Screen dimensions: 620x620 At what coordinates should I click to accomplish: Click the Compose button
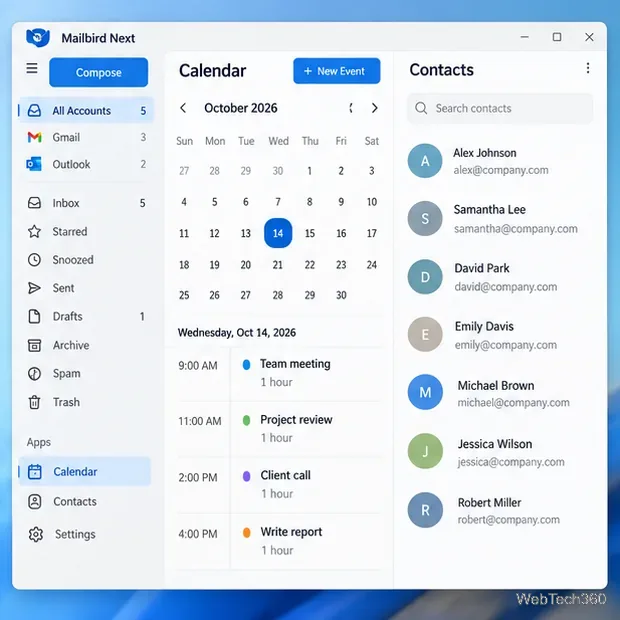tap(98, 72)
